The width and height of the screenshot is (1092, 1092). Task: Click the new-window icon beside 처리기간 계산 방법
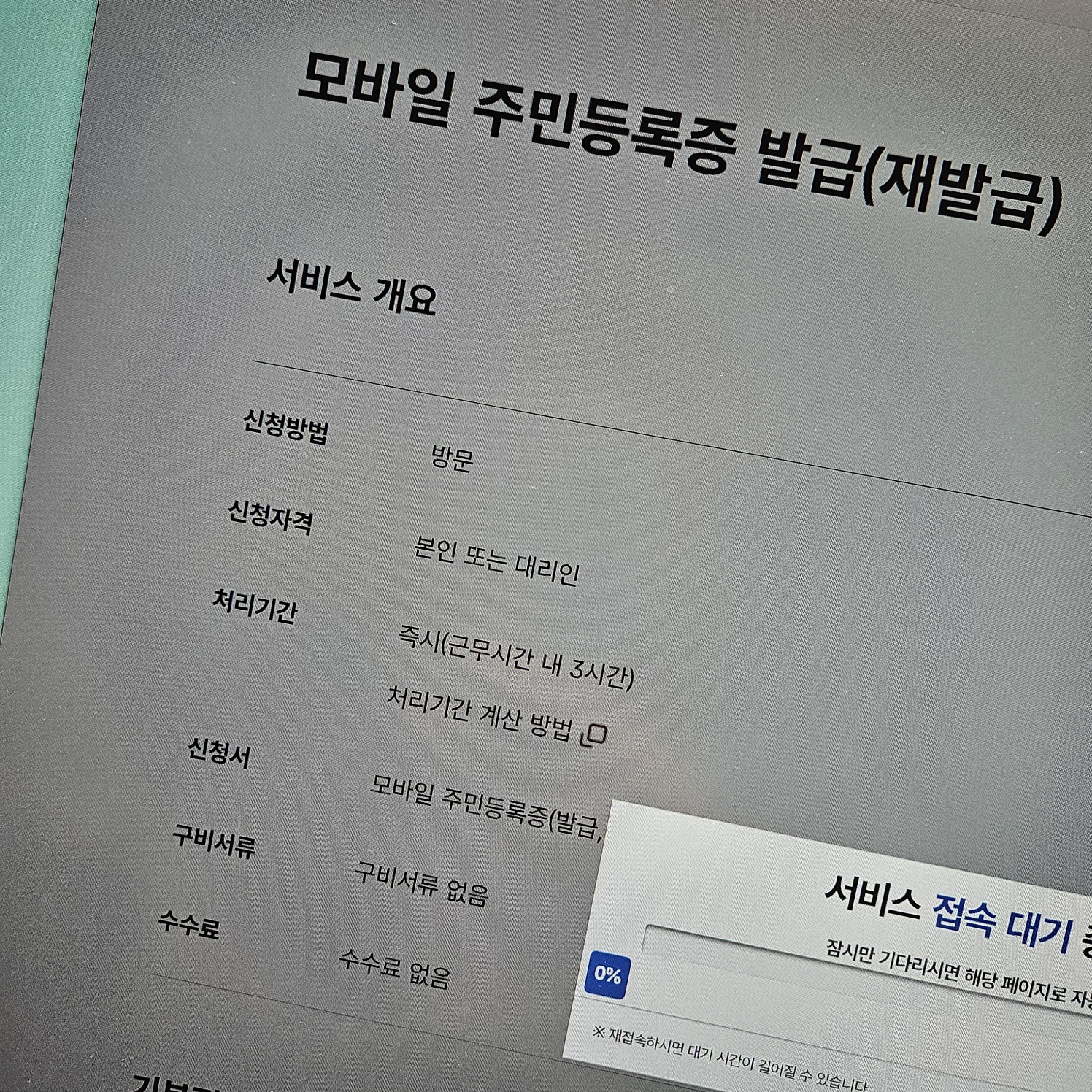tap(593, 735)
